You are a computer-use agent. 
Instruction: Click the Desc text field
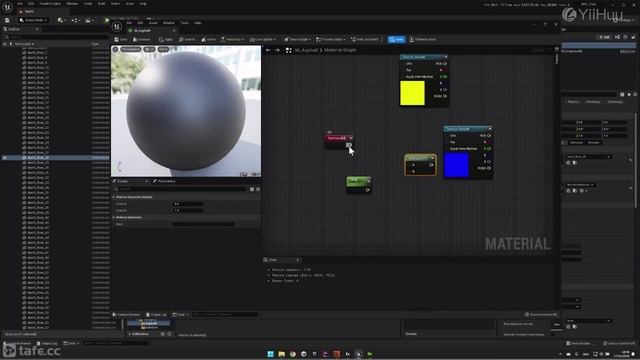pos(204,224)
